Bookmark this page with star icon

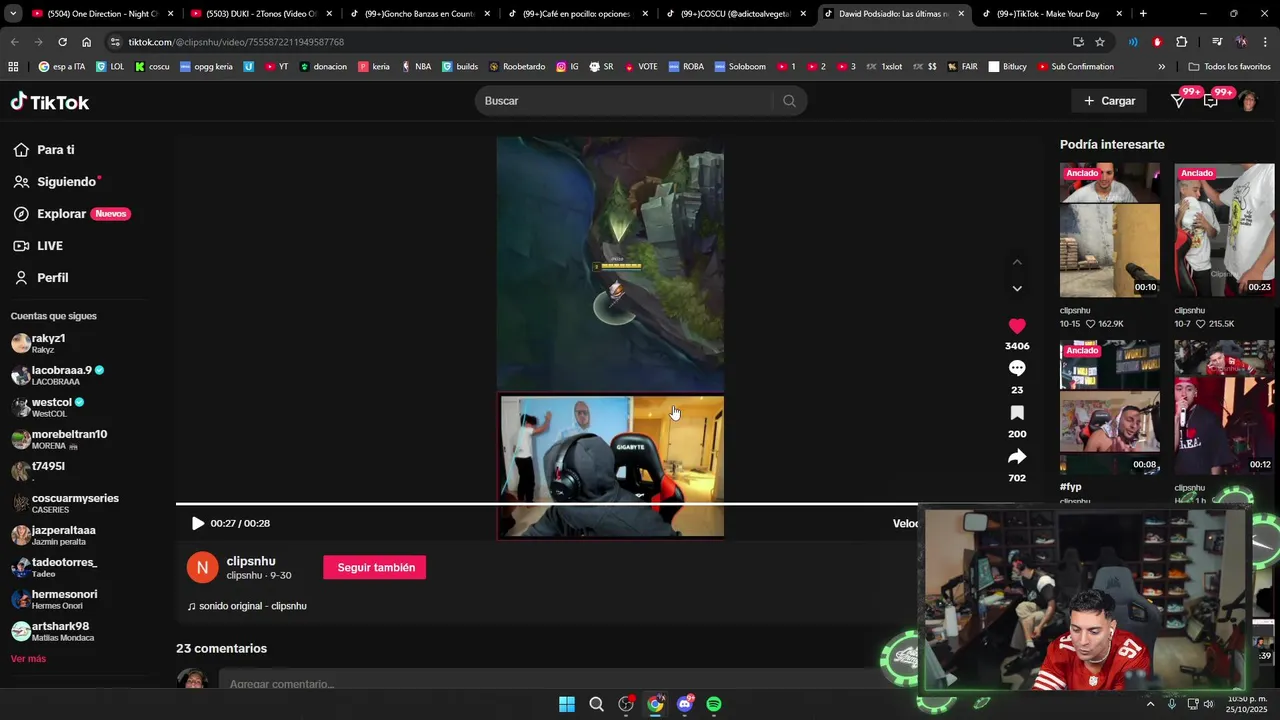pos(1100,42)
